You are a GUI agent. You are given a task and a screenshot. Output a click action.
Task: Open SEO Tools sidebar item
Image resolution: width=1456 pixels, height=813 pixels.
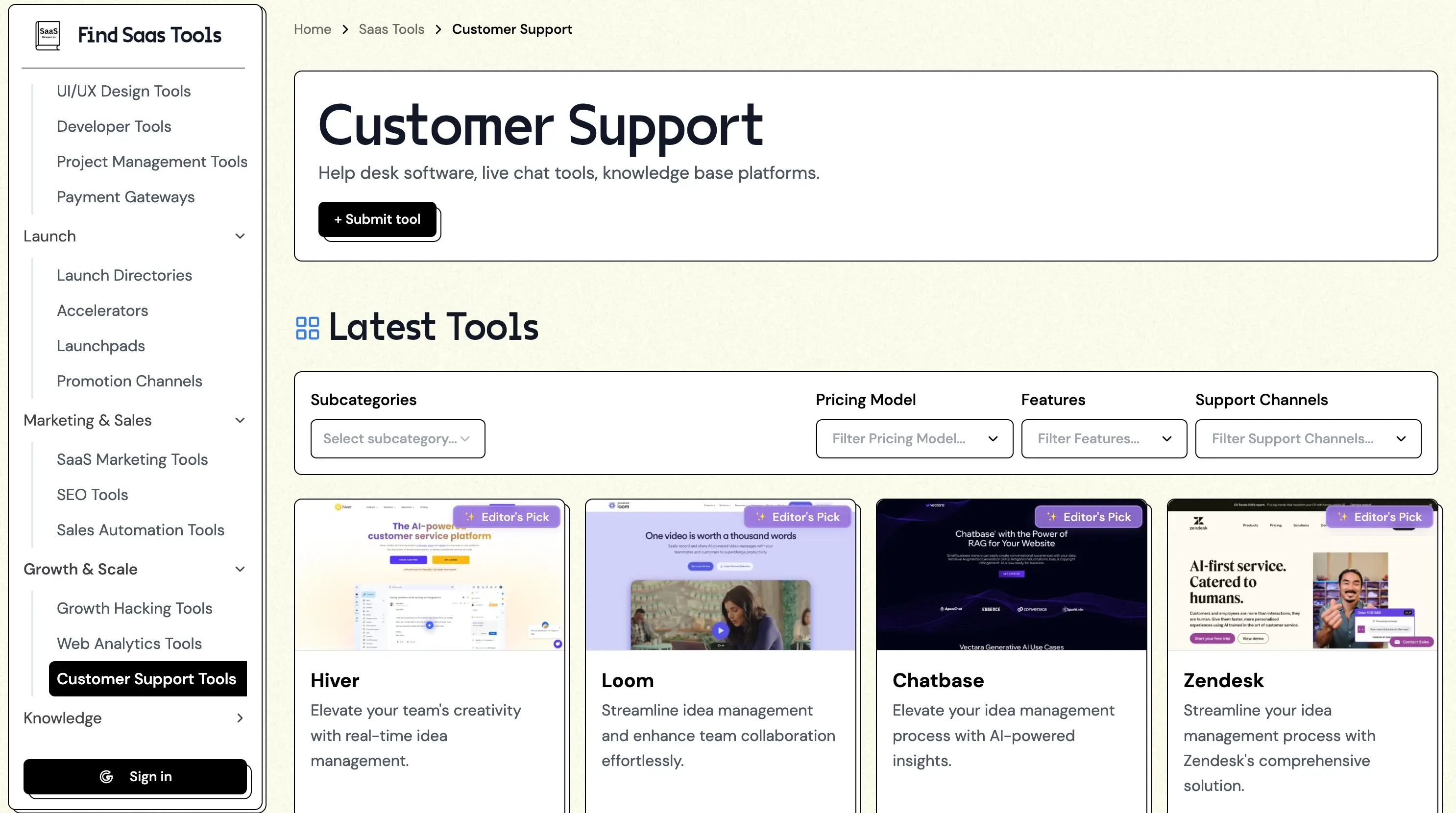pos(92,495)
